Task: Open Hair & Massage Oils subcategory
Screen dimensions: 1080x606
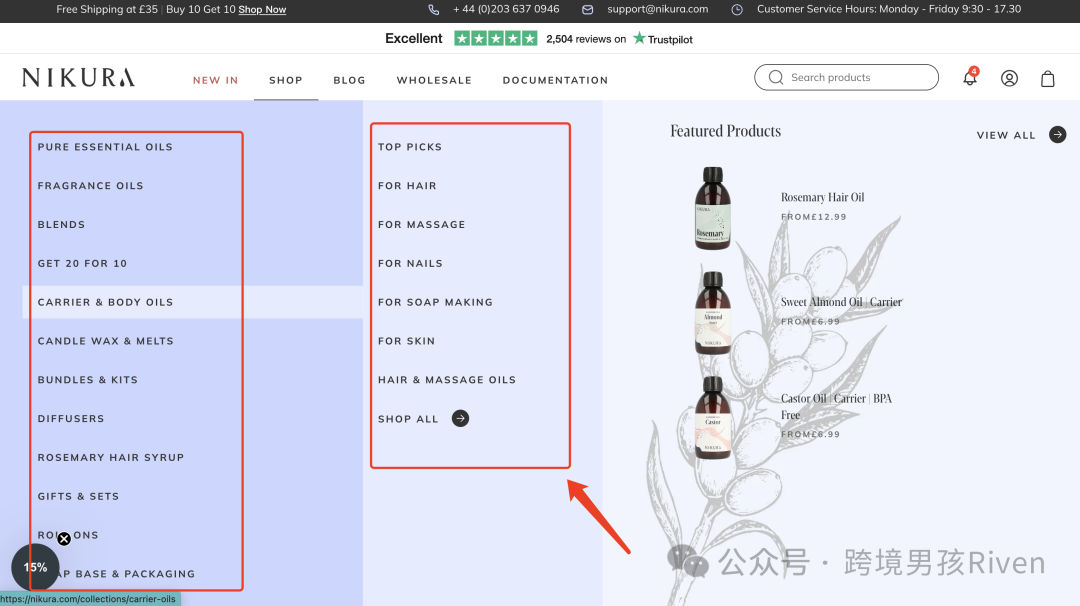Action: click(x=447, y=379)
